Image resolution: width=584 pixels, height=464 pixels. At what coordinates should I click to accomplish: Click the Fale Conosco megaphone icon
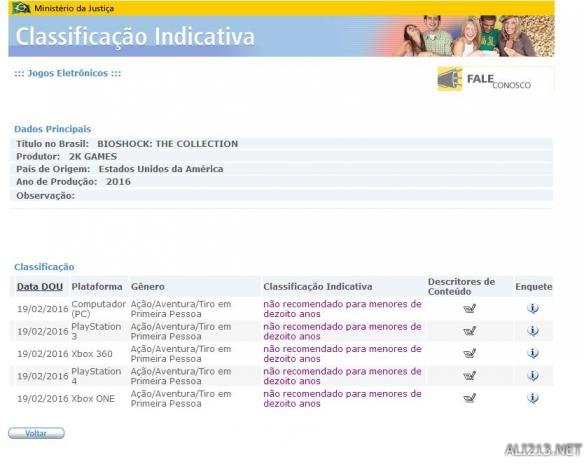pos(450,79)
